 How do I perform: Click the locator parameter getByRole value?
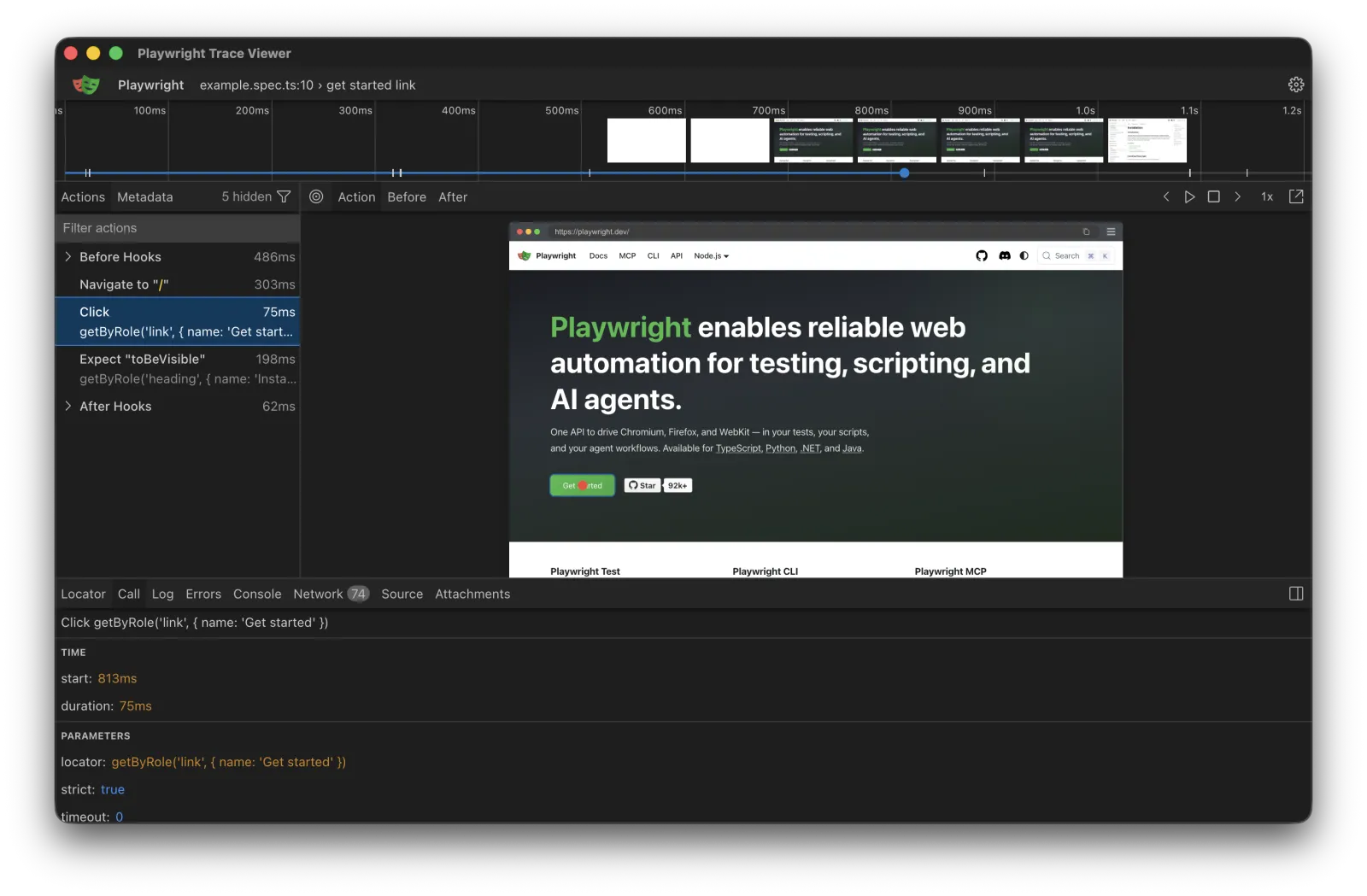(x=229, y=762)
